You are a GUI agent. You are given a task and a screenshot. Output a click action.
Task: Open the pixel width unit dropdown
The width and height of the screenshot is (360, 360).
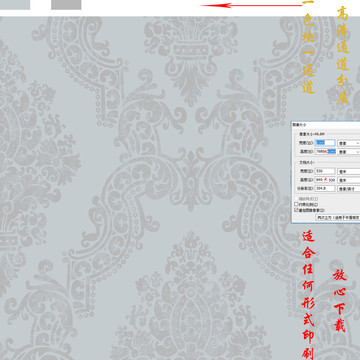349,143
